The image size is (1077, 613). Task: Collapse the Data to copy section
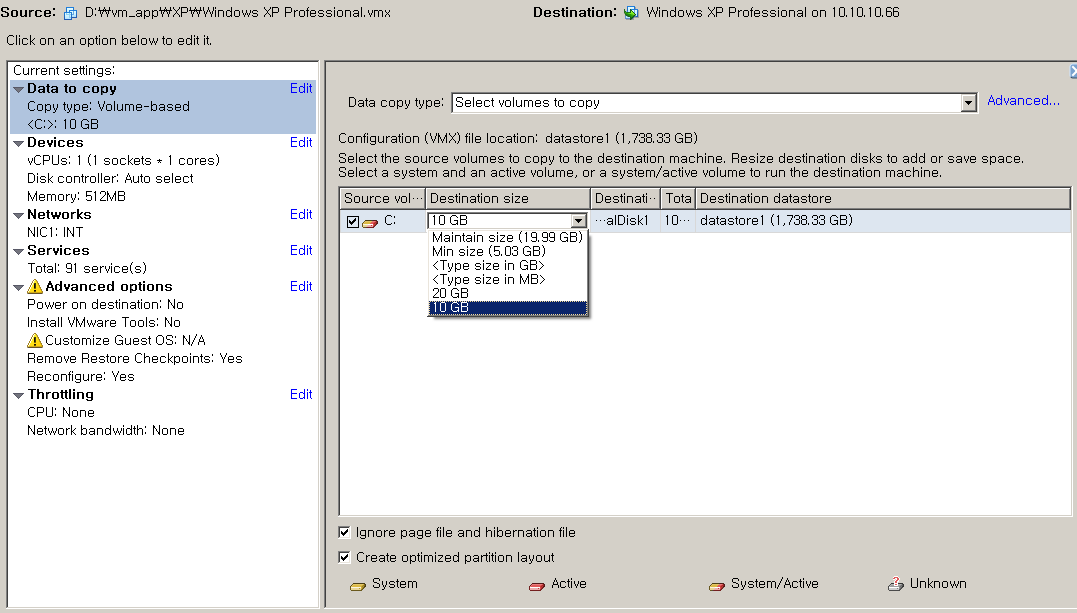(x=19, y=89)
